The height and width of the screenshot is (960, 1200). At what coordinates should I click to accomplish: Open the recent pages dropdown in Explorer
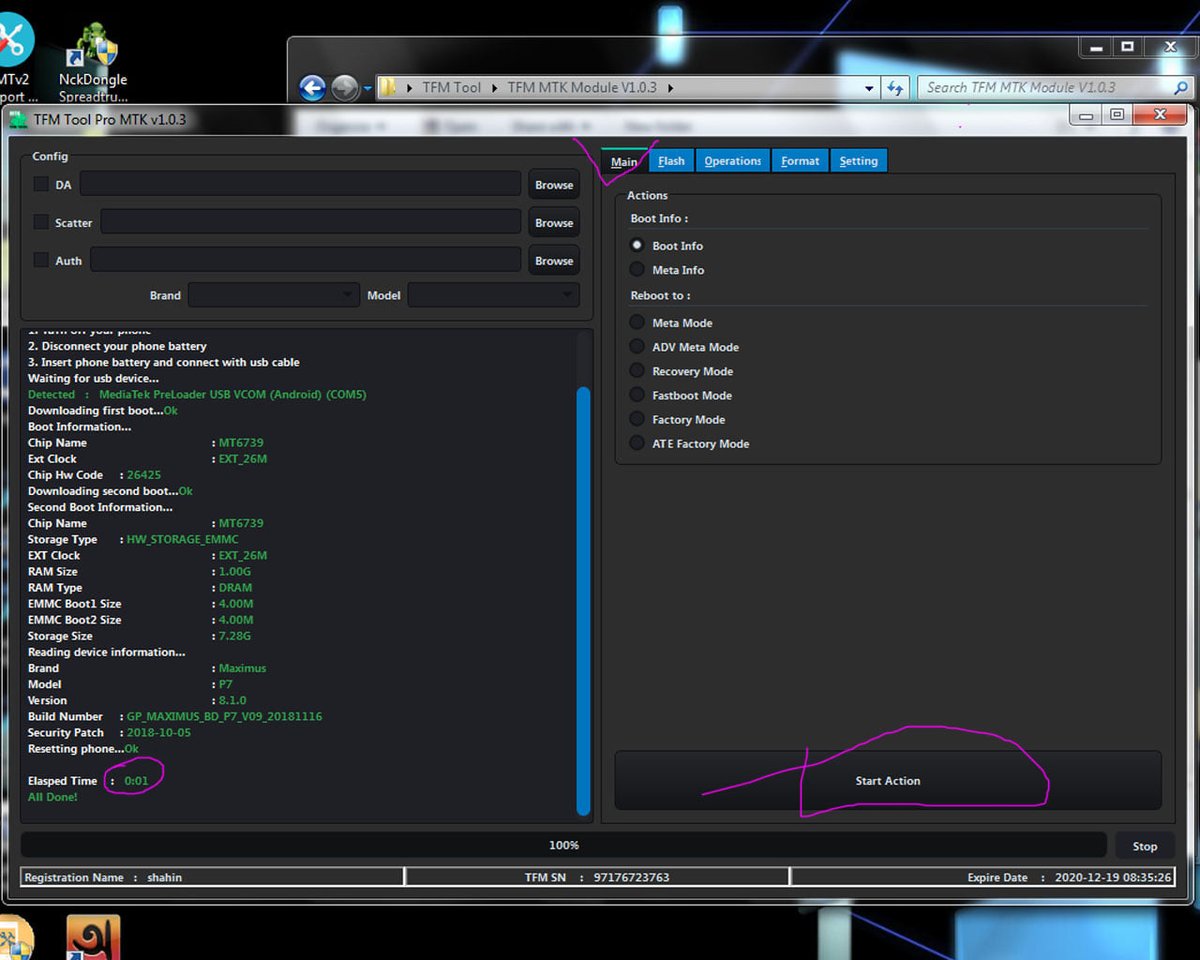367,88
